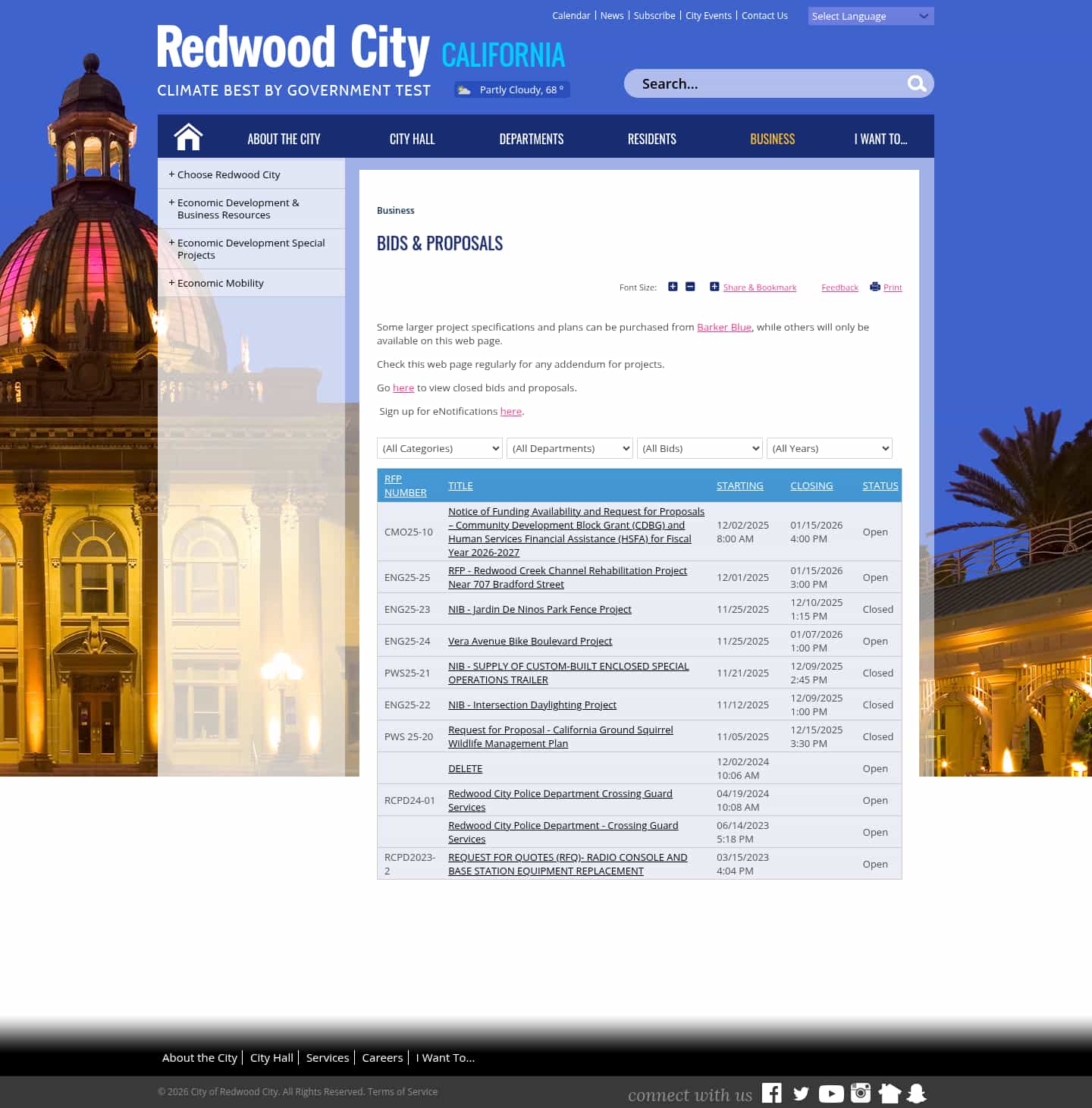Open the (All Years) filter dropdown
This screenshot has height=1108, width=1092.
(829, 448)
